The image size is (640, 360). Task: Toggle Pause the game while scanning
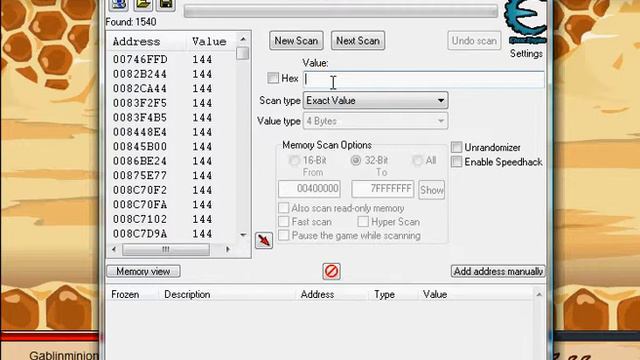(283, 236)
